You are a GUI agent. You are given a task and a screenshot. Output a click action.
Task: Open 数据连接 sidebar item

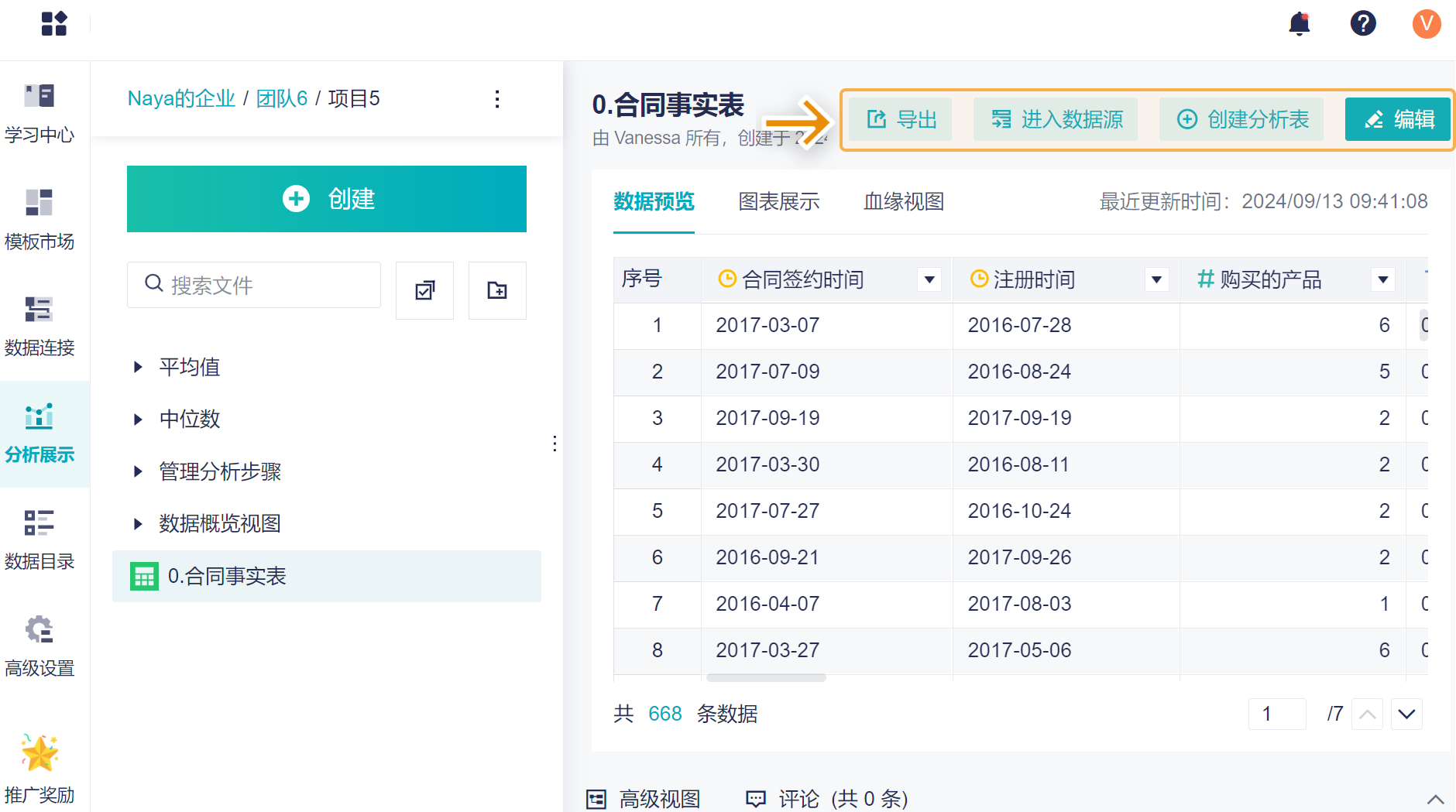tap(39, 327)
